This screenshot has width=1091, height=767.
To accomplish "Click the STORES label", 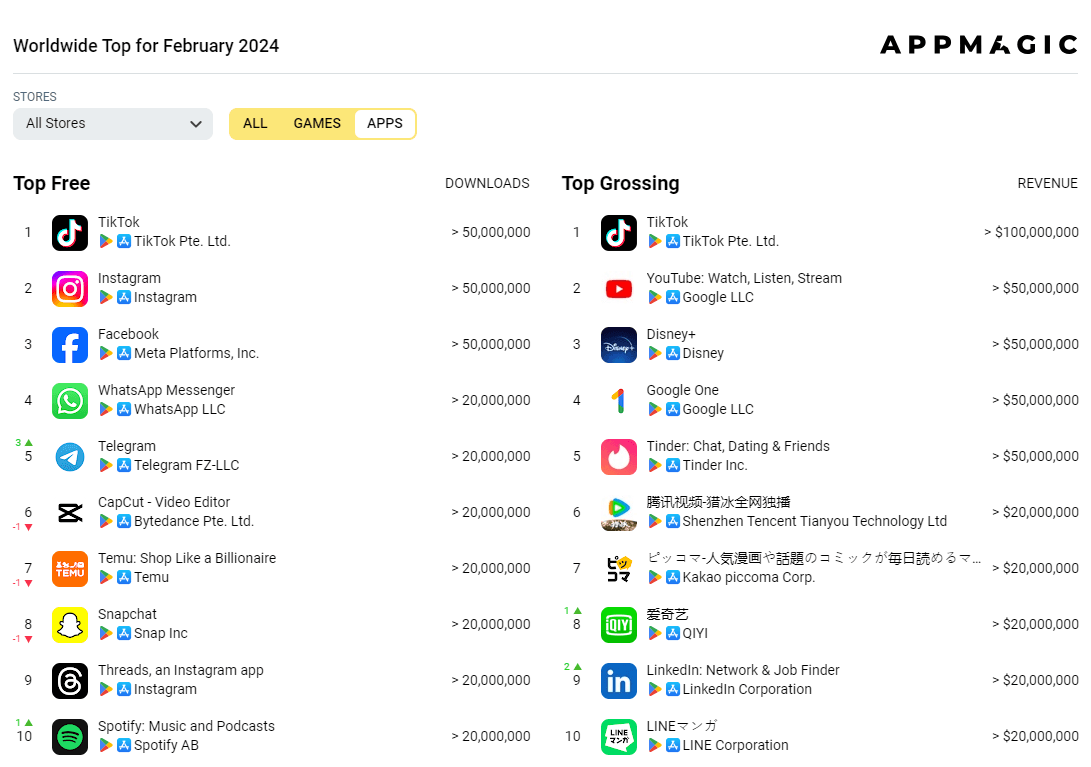I will click(x=35, y=97).
